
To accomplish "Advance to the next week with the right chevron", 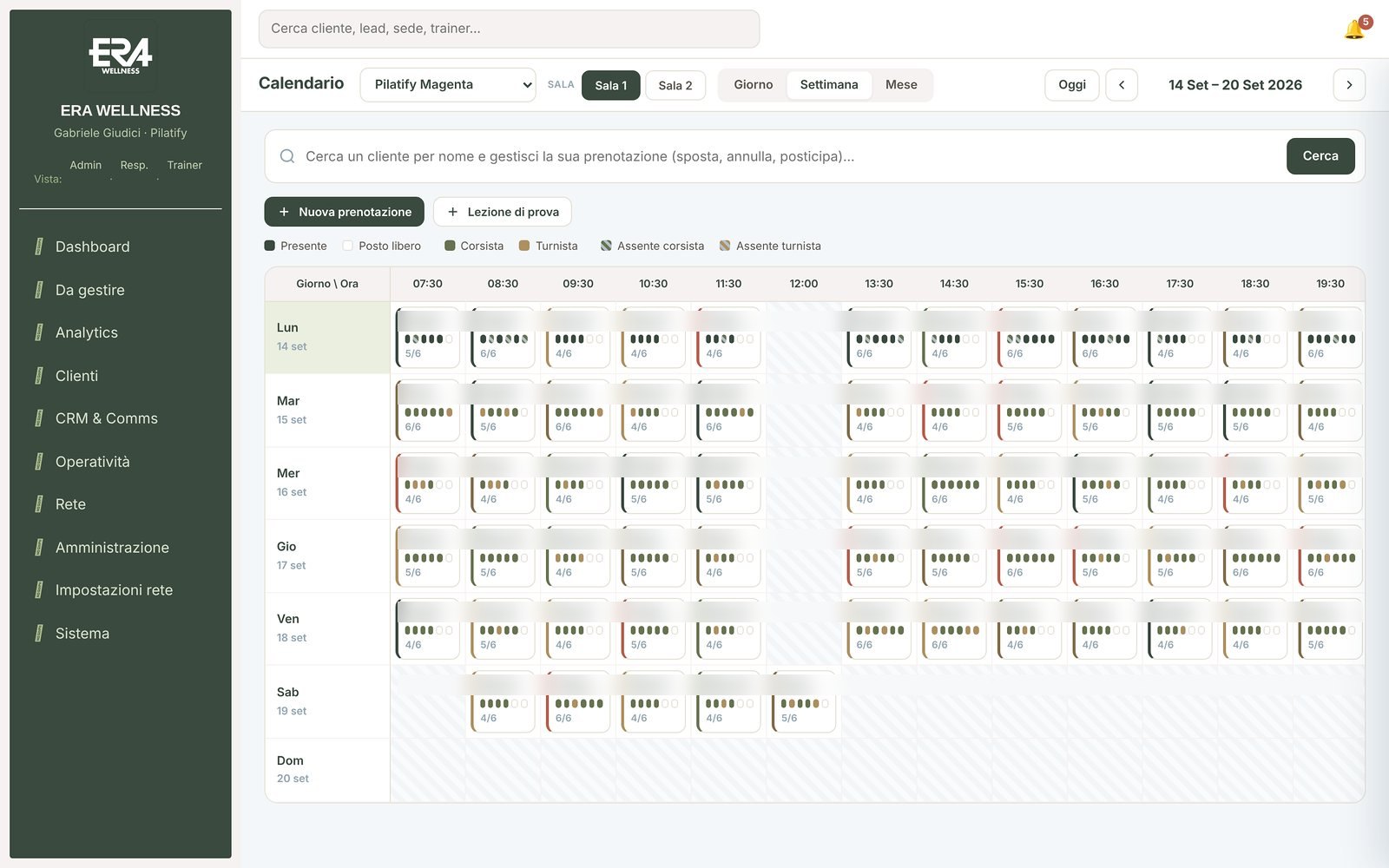I will (1349, 85).
